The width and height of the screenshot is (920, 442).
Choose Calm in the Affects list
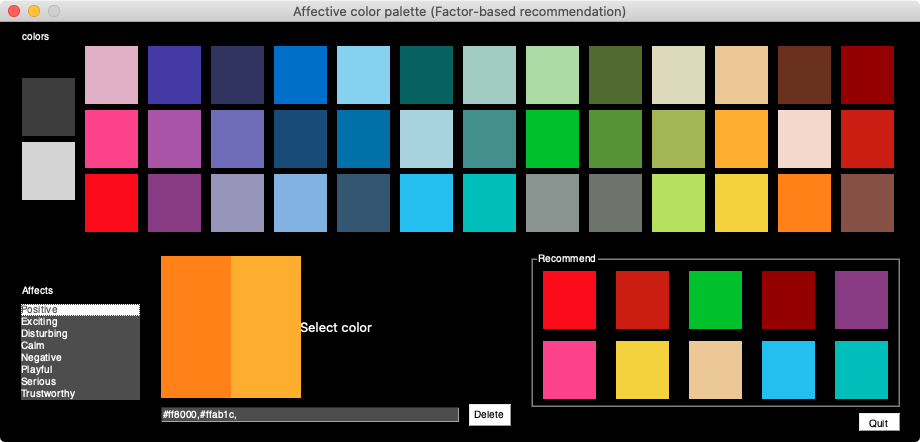click(x=33, y=345)
